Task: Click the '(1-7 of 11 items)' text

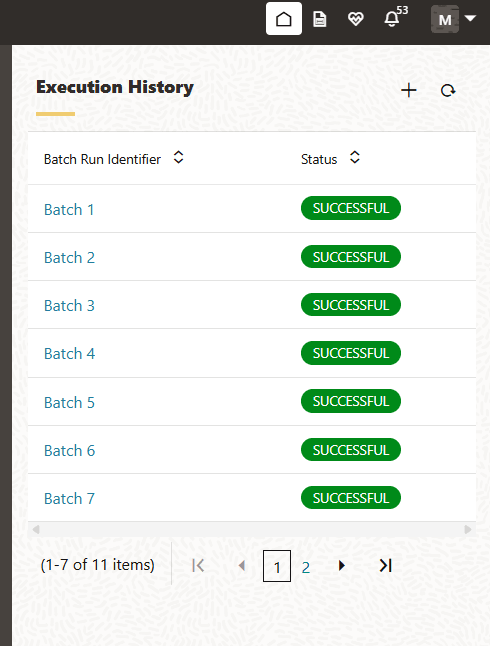Action: [x=98, y=565]
